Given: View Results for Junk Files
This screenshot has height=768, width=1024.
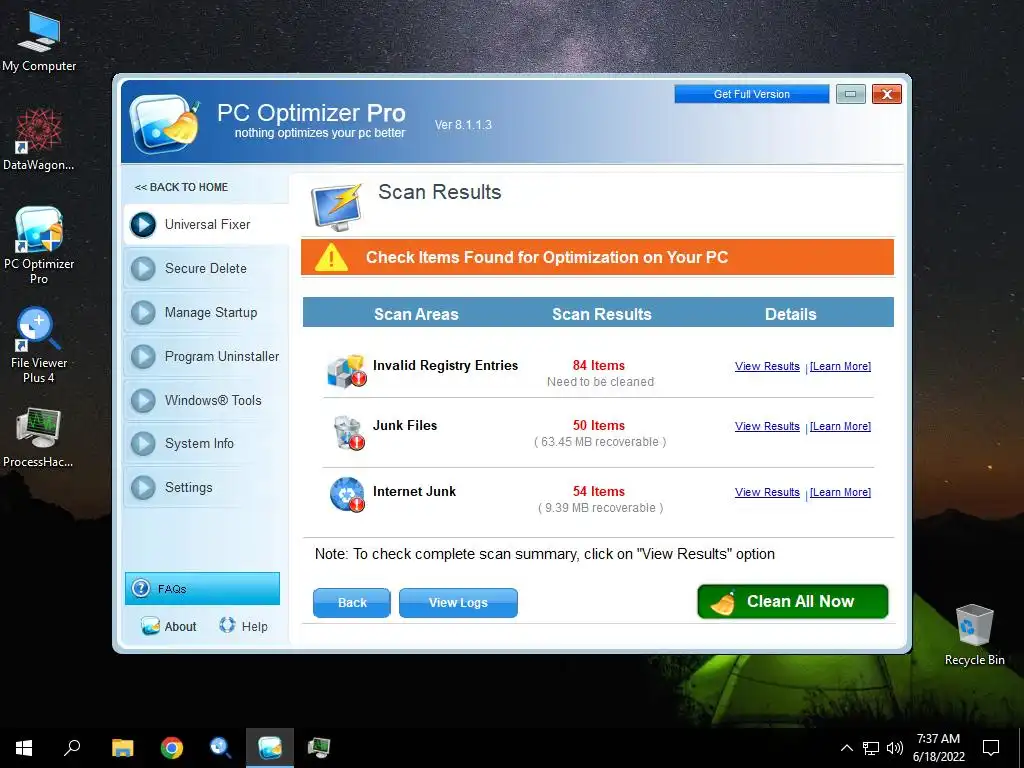Looking at the screenshot, I should pyautogui.click(x=767, y=426).
